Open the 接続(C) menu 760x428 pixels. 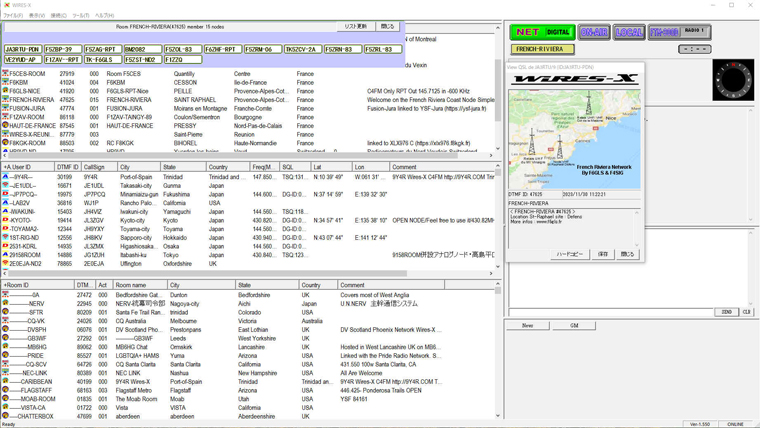coord(59,16)
